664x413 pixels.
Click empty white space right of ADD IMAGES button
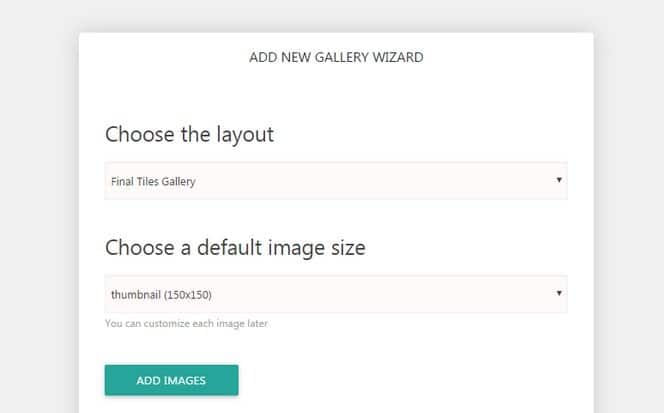402,380
